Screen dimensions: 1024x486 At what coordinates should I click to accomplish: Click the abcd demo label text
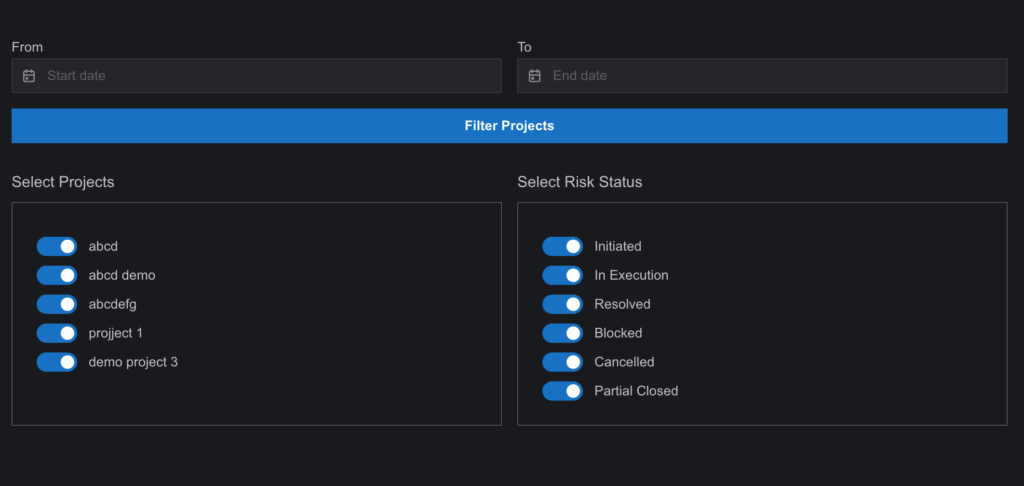click(x=122, y=275)
